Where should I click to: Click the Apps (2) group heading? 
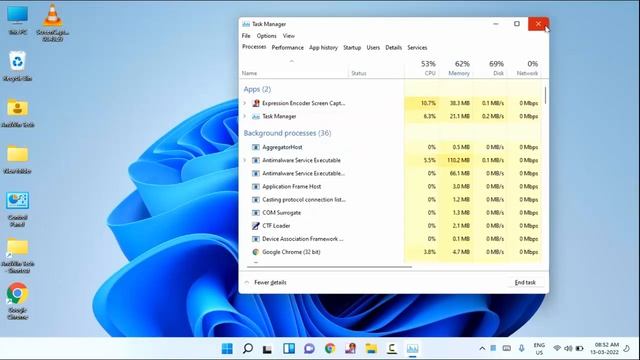pyautogui.click(x=257, y=89)
